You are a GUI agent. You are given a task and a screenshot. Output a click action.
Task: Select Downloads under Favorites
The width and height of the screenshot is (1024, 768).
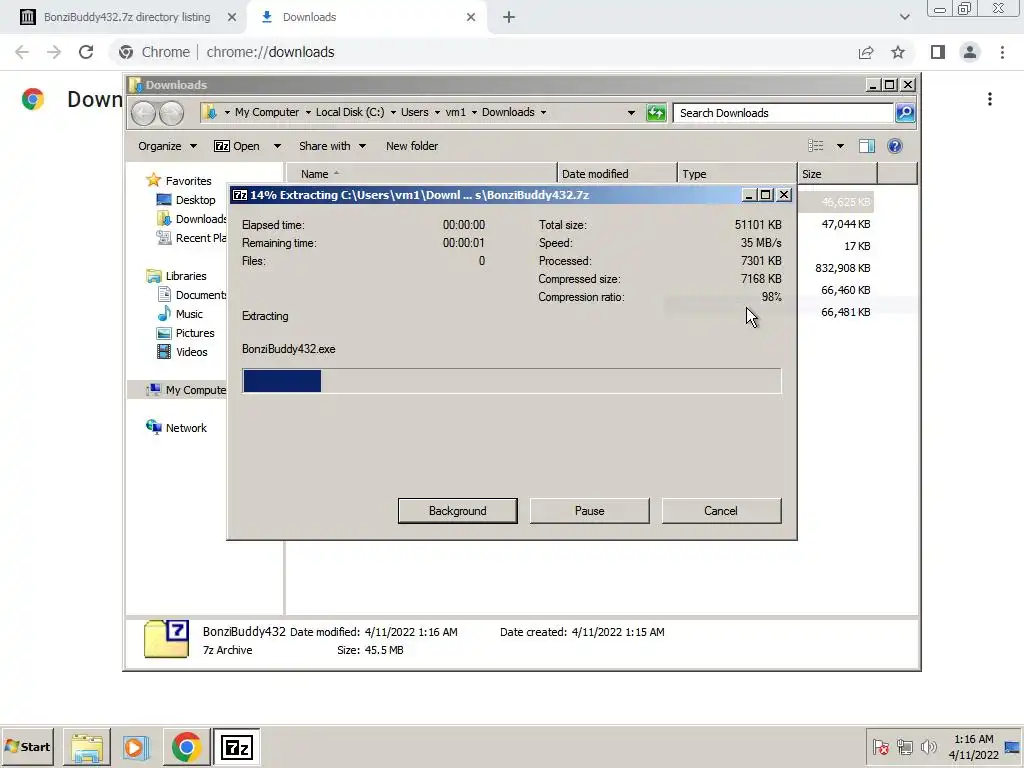click(191, 219)
